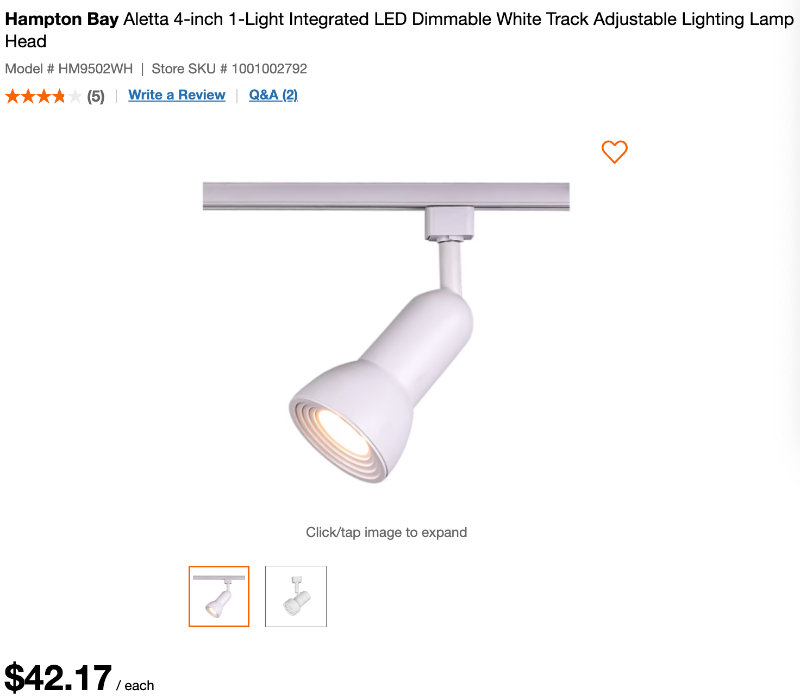Screen dimensions: 800x697
Task: Click the Model # HM9502WH text
Action: click(x=68, y=69)
